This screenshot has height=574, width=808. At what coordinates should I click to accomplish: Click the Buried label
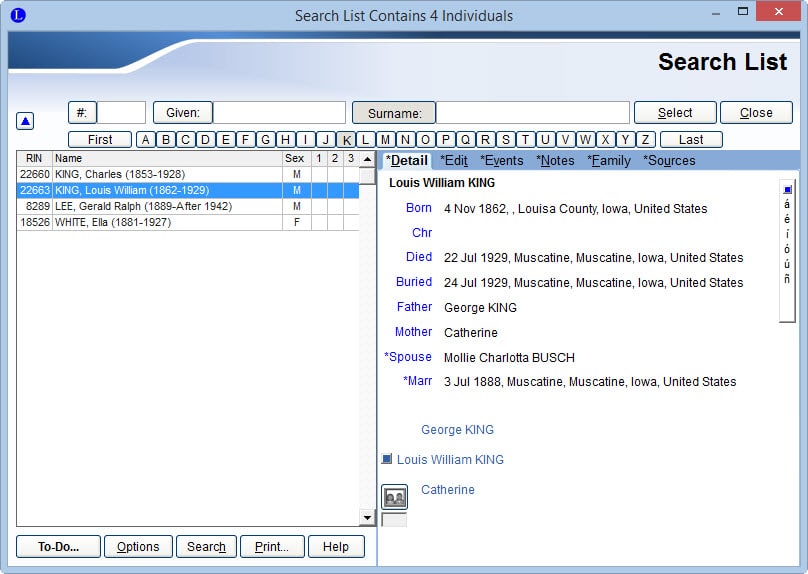(414, 281)
